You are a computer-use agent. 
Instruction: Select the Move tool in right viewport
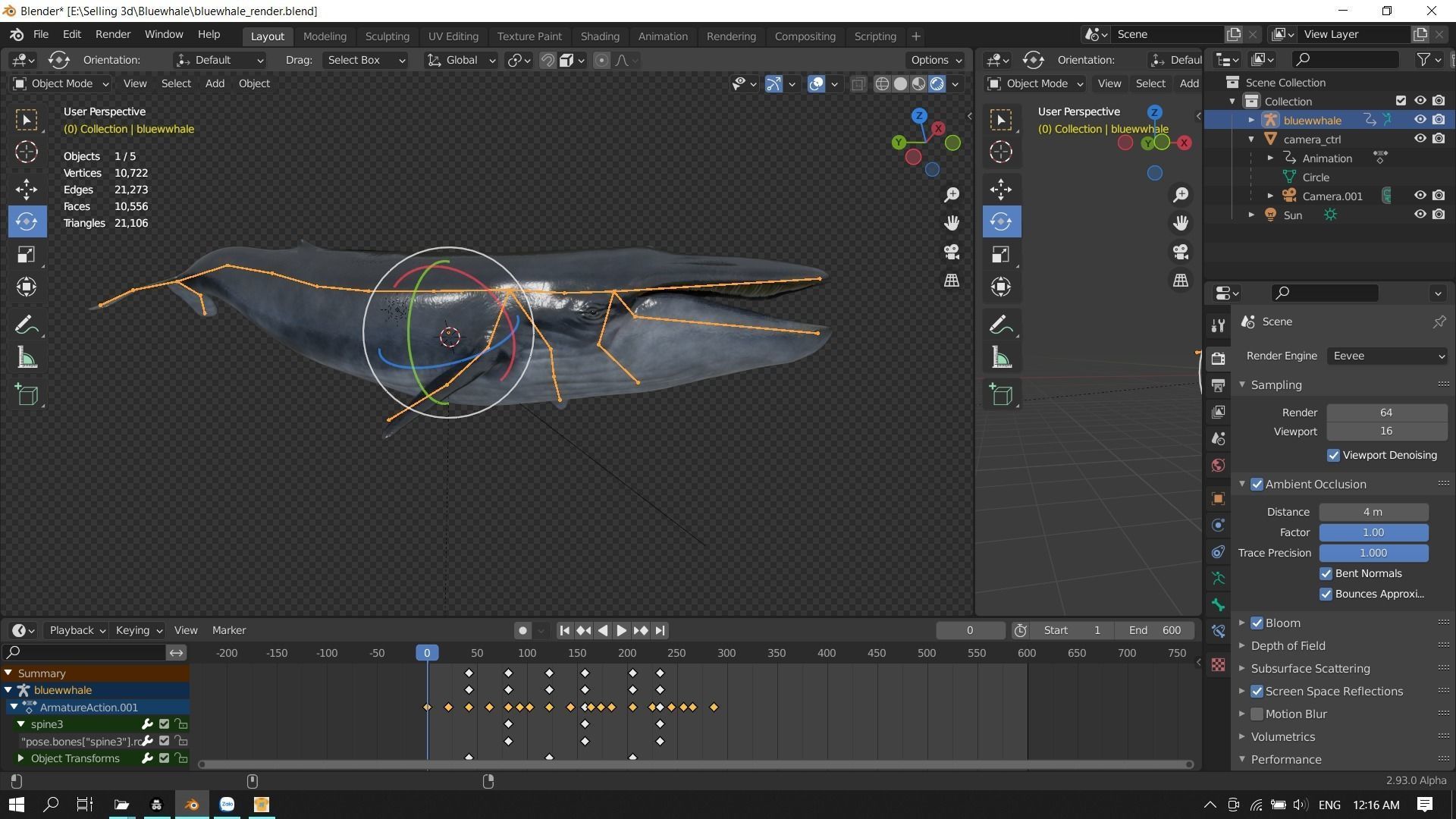click(x=1001, y=189)
